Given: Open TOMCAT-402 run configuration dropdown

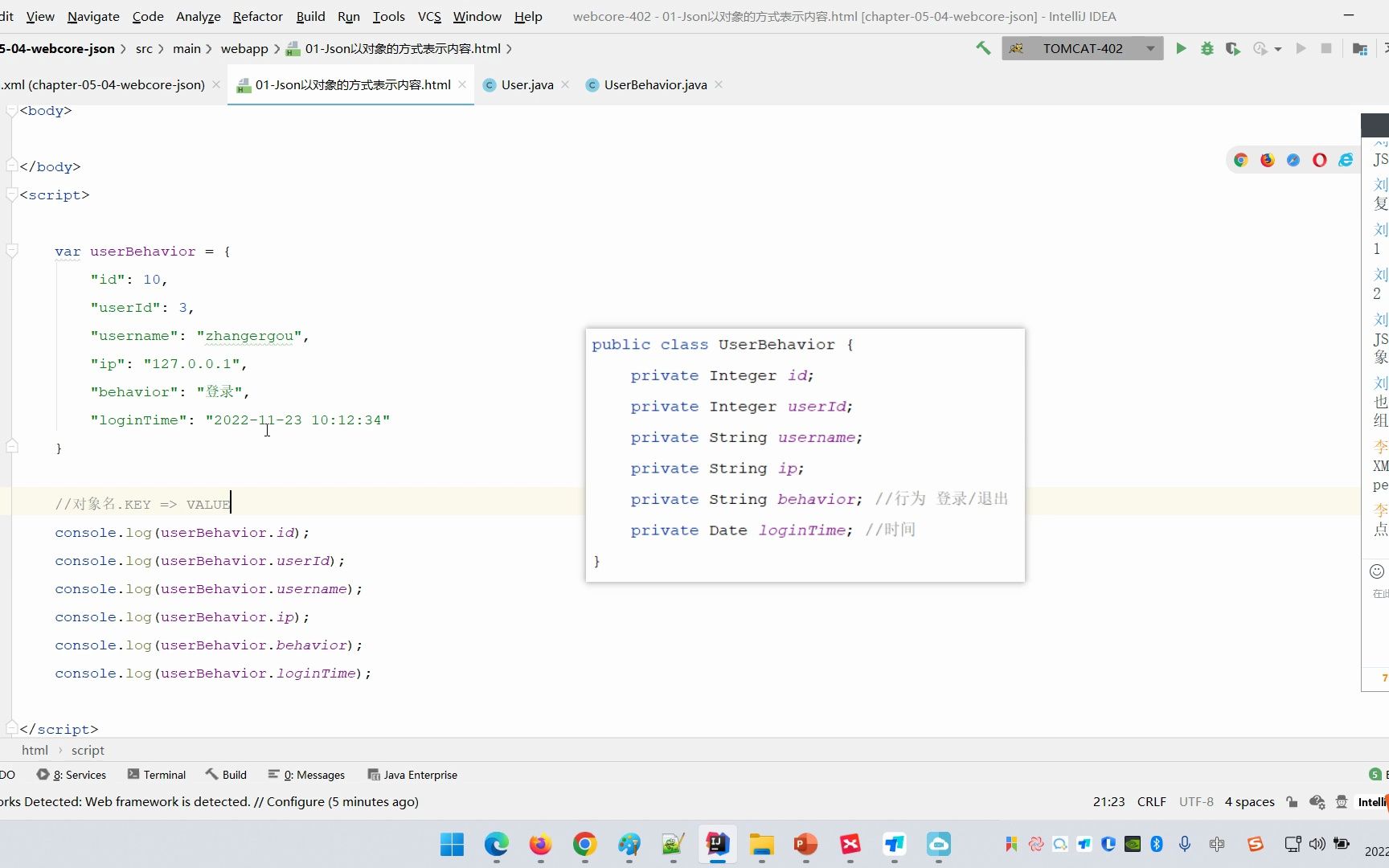Looking at the screenshot, I should click(x=1082, y=48).
